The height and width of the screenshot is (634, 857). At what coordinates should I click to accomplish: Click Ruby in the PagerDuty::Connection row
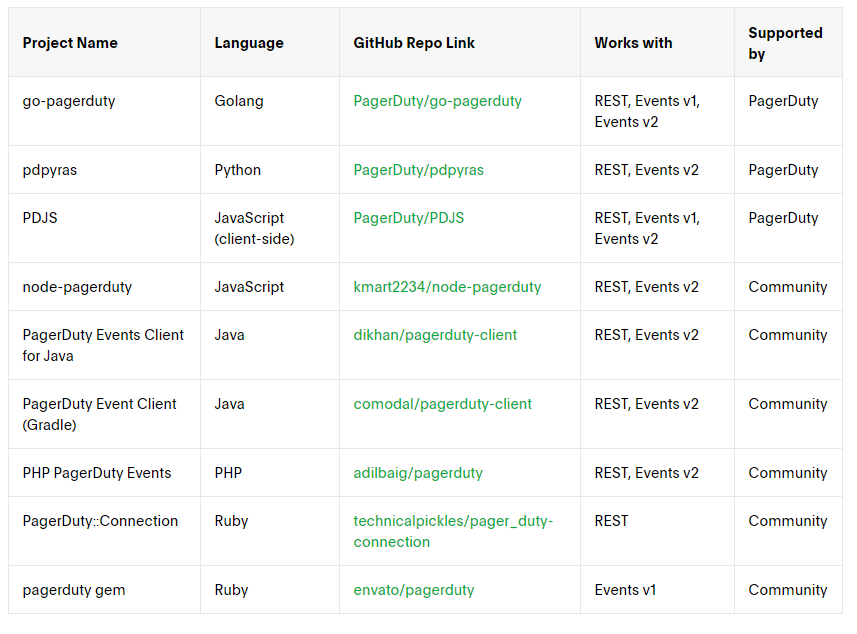coord(231,521)
